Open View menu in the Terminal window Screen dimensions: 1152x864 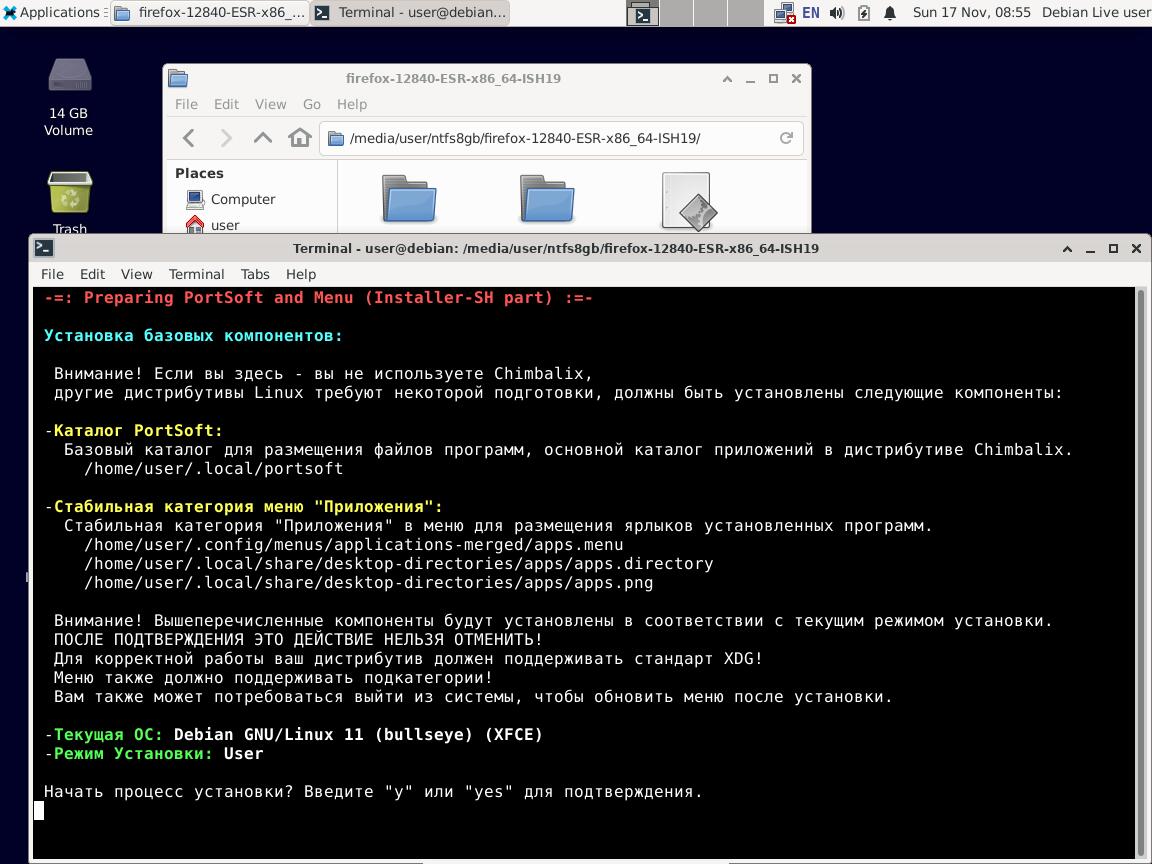click(x=137, y=274)
